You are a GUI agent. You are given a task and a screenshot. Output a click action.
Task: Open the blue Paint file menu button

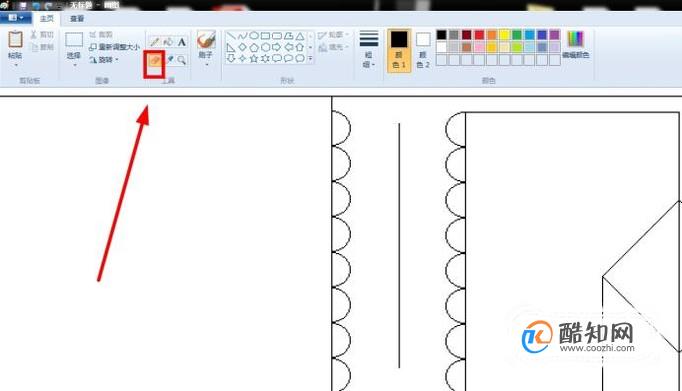pyautogui.click(x=16, y=18)
